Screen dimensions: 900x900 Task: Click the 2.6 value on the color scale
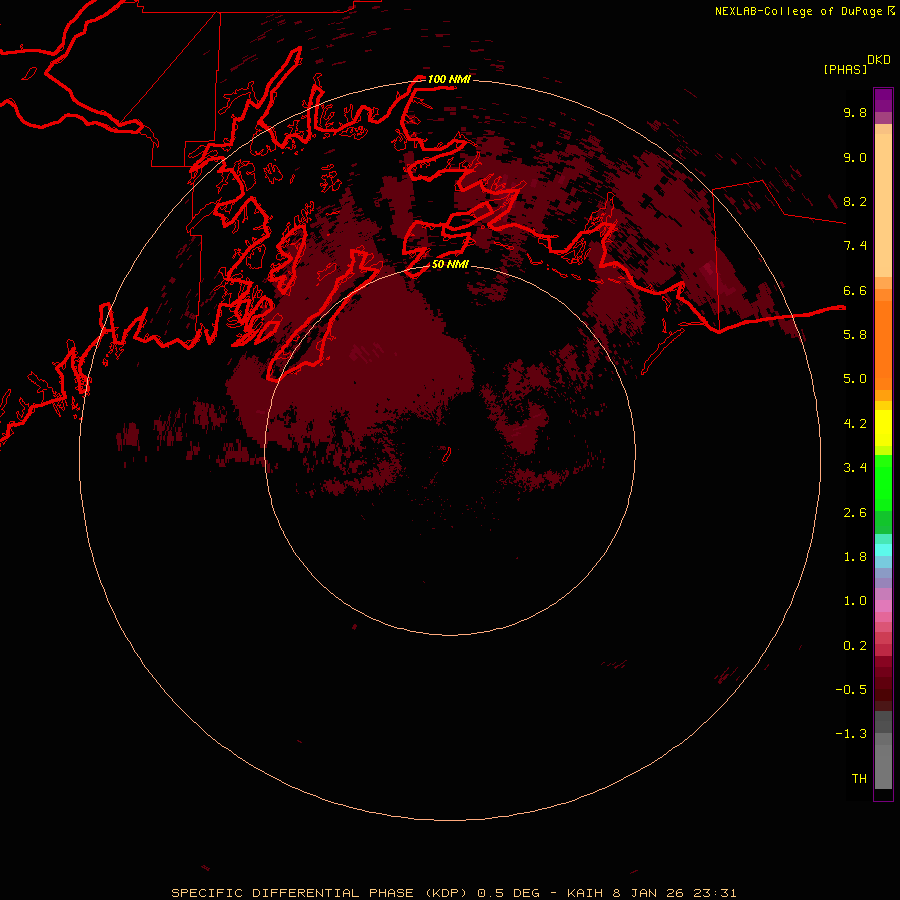click(855, 513)
